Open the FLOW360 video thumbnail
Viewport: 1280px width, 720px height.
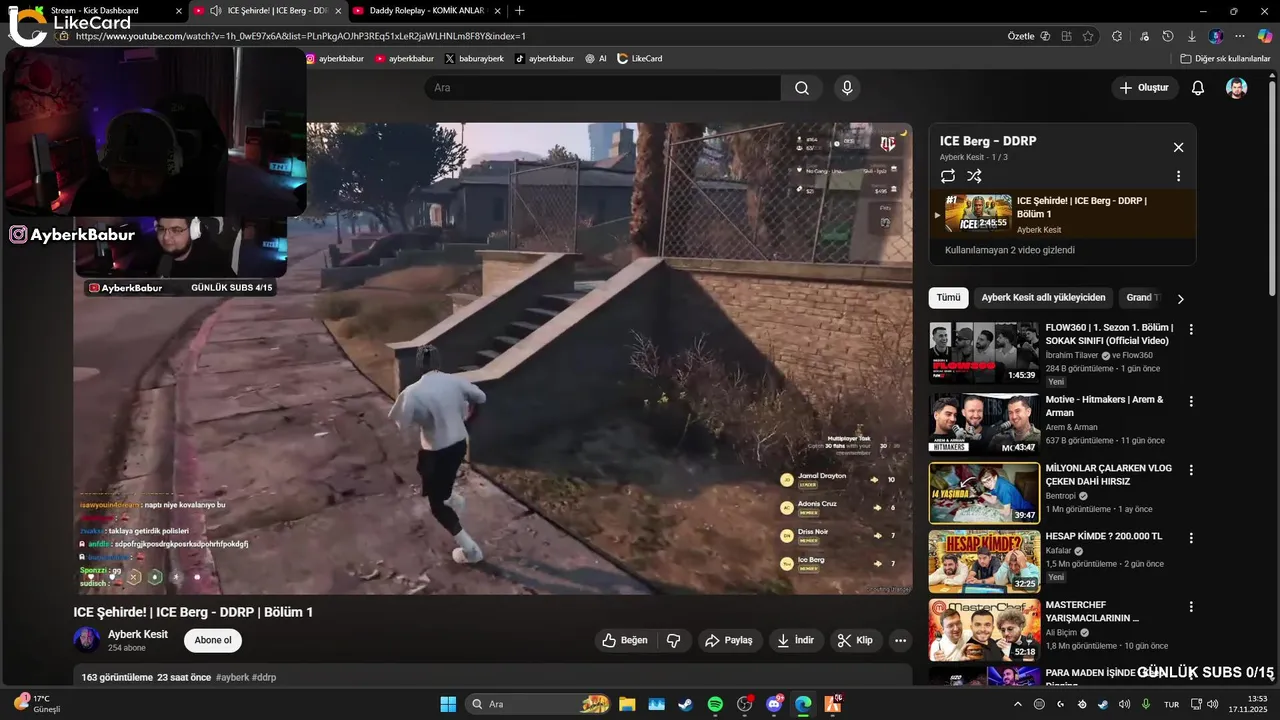click(x=984, y=352)
